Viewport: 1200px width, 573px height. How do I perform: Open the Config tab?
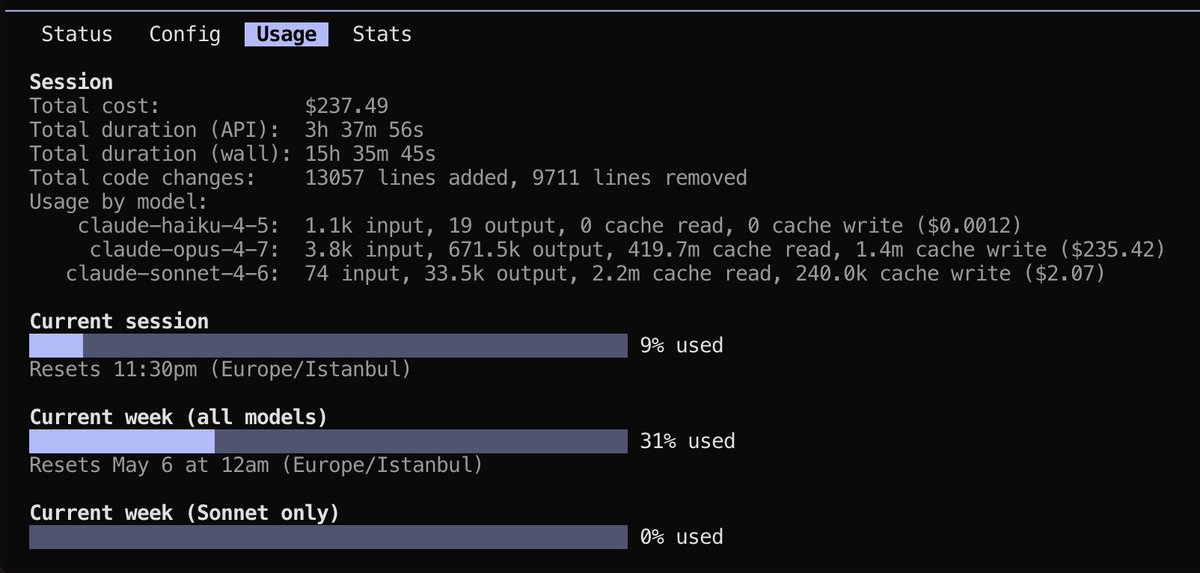click(185, 34)
